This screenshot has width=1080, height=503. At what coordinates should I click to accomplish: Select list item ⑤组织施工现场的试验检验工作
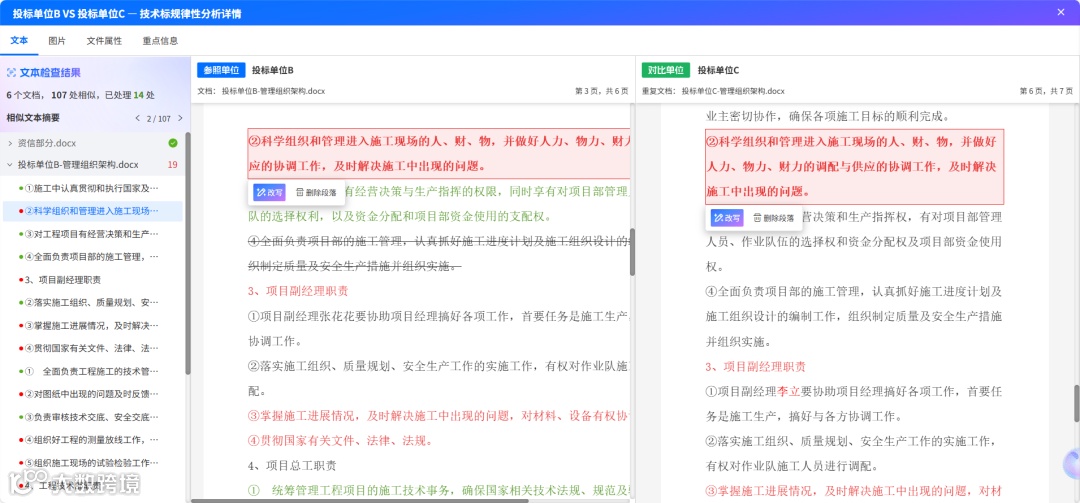[x=92, y=462]
